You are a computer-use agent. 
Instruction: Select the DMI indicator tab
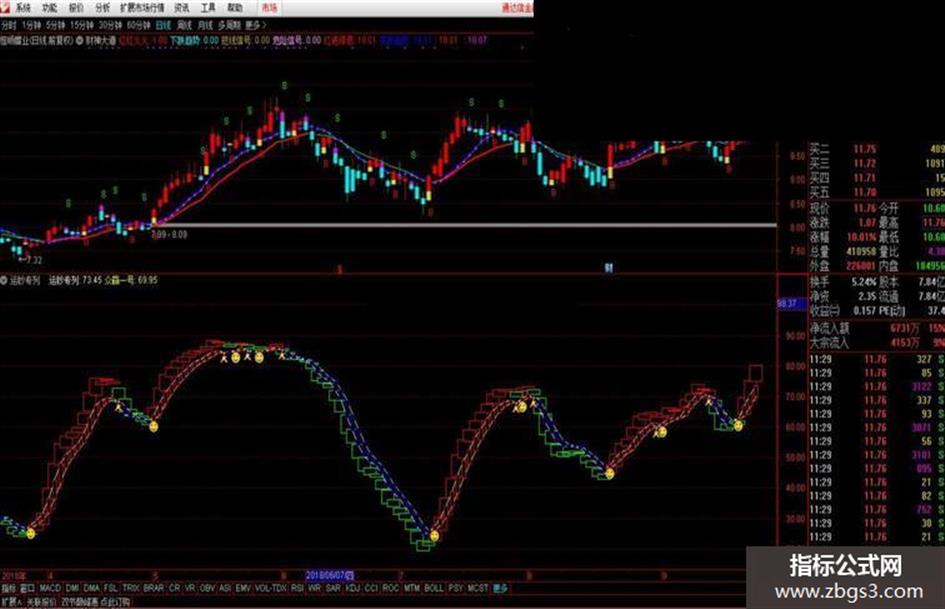point(72,588)
